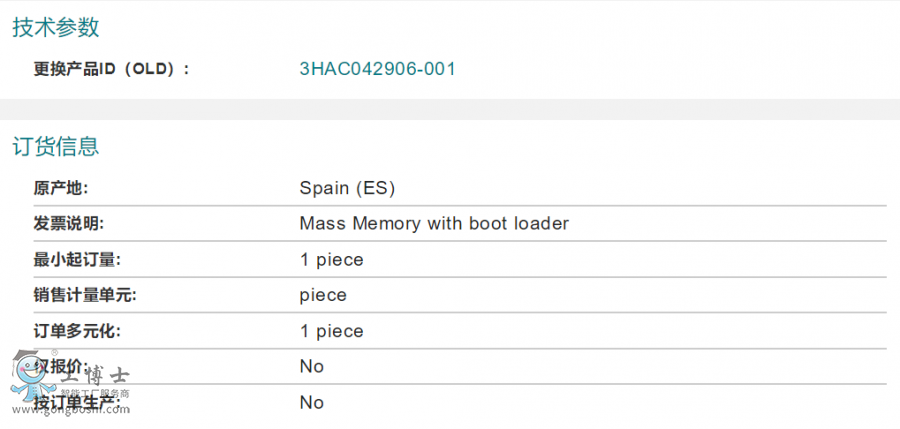Select the 技术参数 section heading
Screen dimensions: 900x429
[x=56, y=27]
